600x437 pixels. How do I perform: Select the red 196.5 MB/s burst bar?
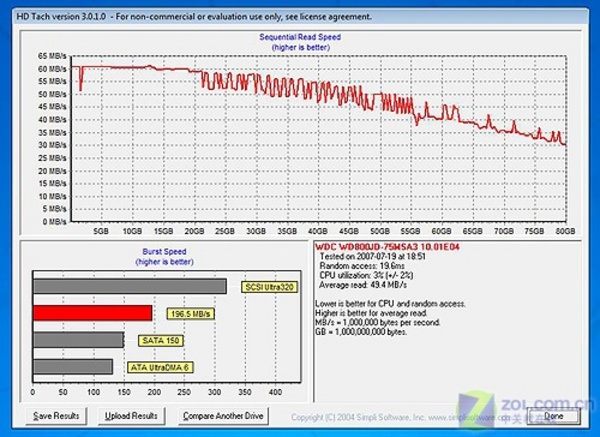[93, 313]
